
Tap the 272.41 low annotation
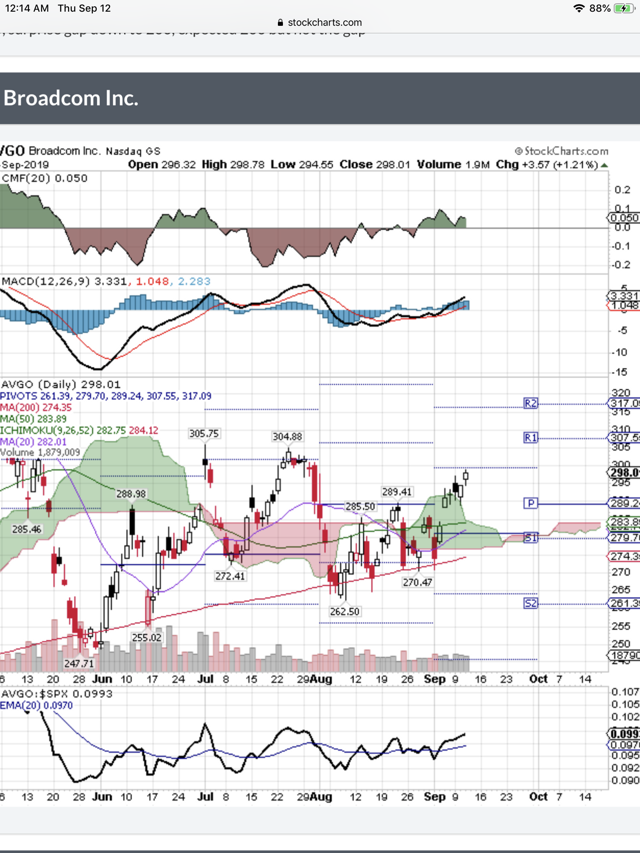(x=230, y=576)
